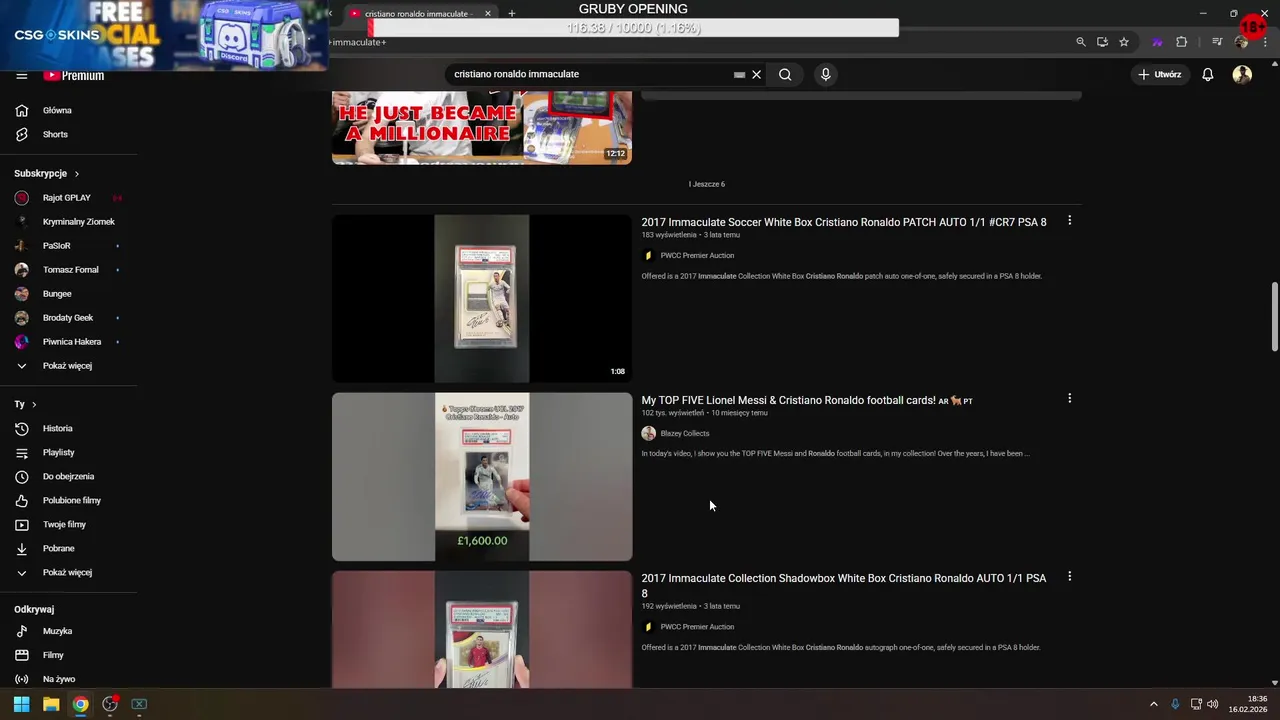
Task: Click the search magnifier button
Action: (785, 74)
